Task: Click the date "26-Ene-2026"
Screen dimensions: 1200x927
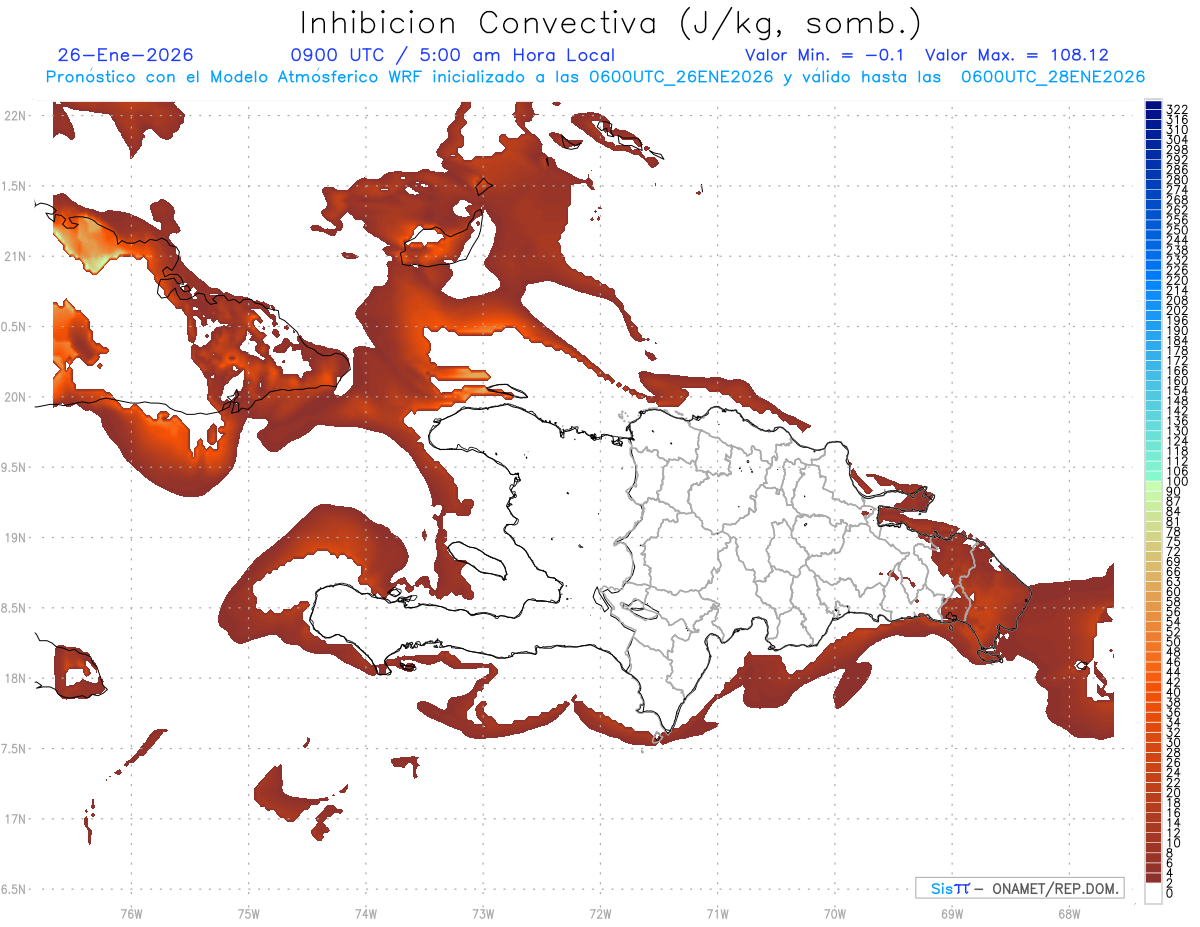Action: pos(126,55)
